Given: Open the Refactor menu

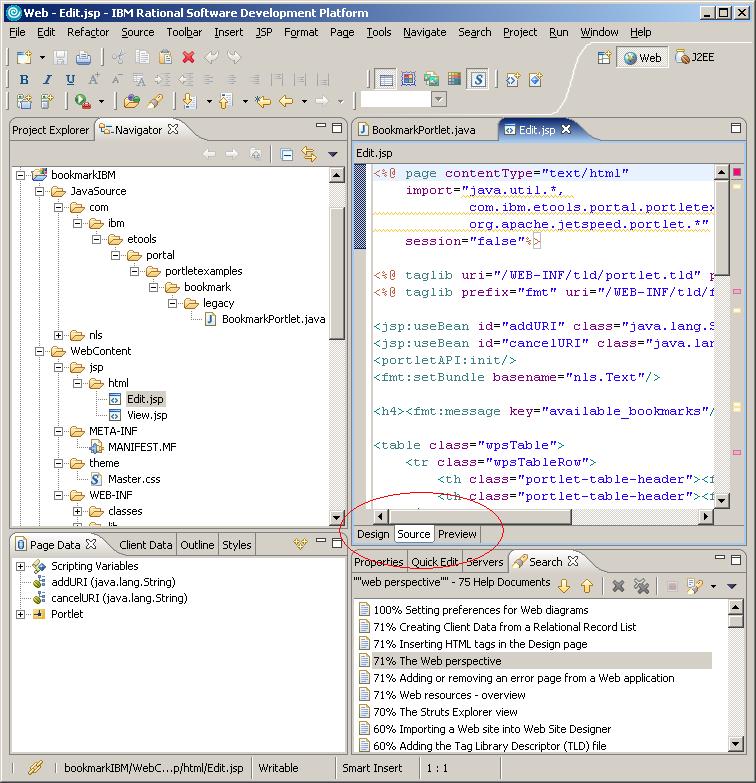Looking at the screenshot, I should point(88,32).
